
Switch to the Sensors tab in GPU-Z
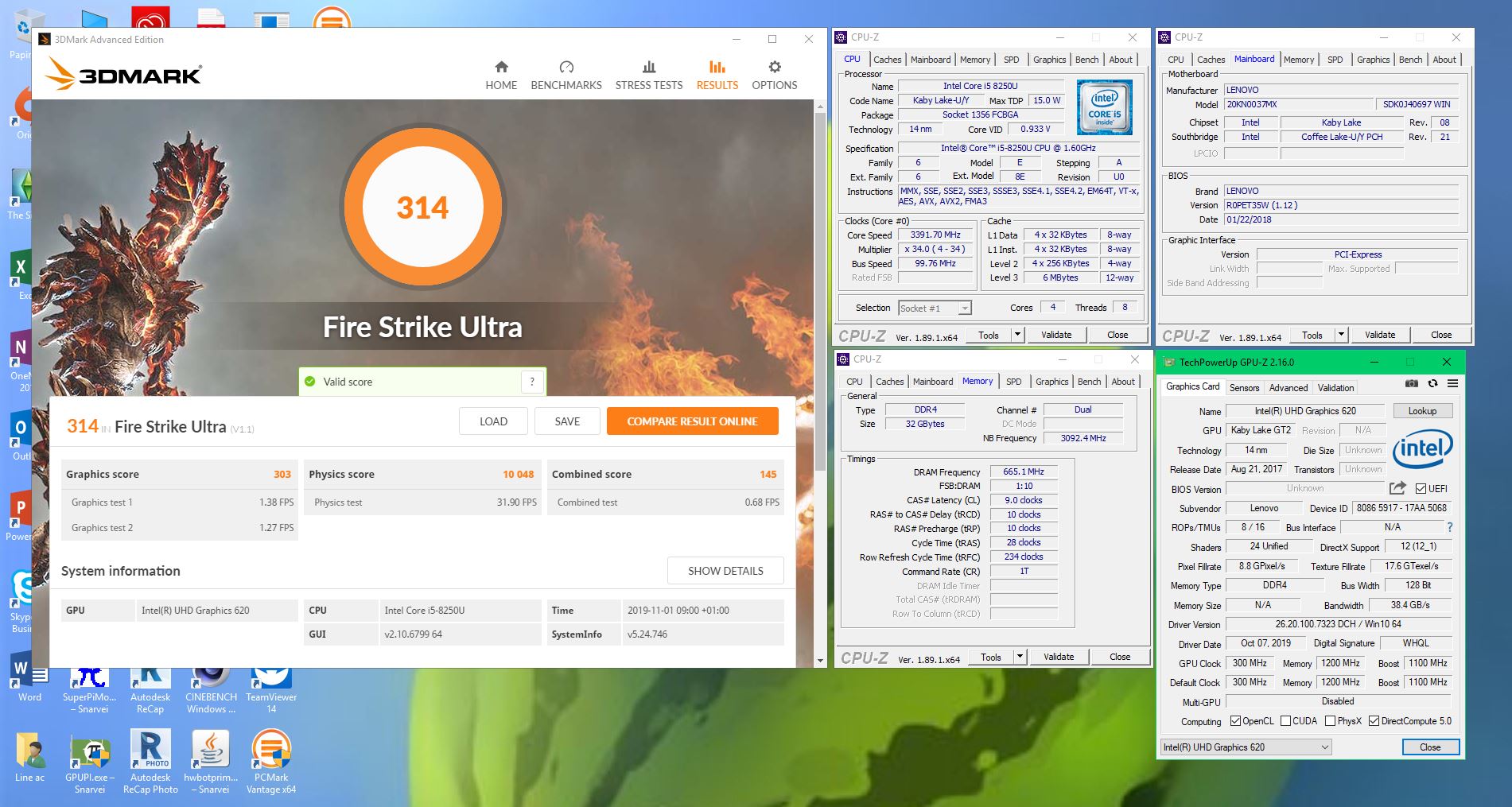pos(1244,388)
